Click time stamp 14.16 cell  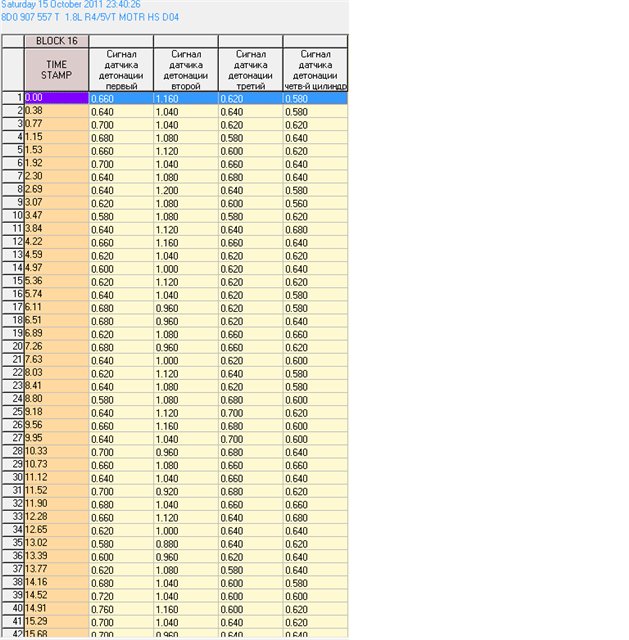pos(56,582)
